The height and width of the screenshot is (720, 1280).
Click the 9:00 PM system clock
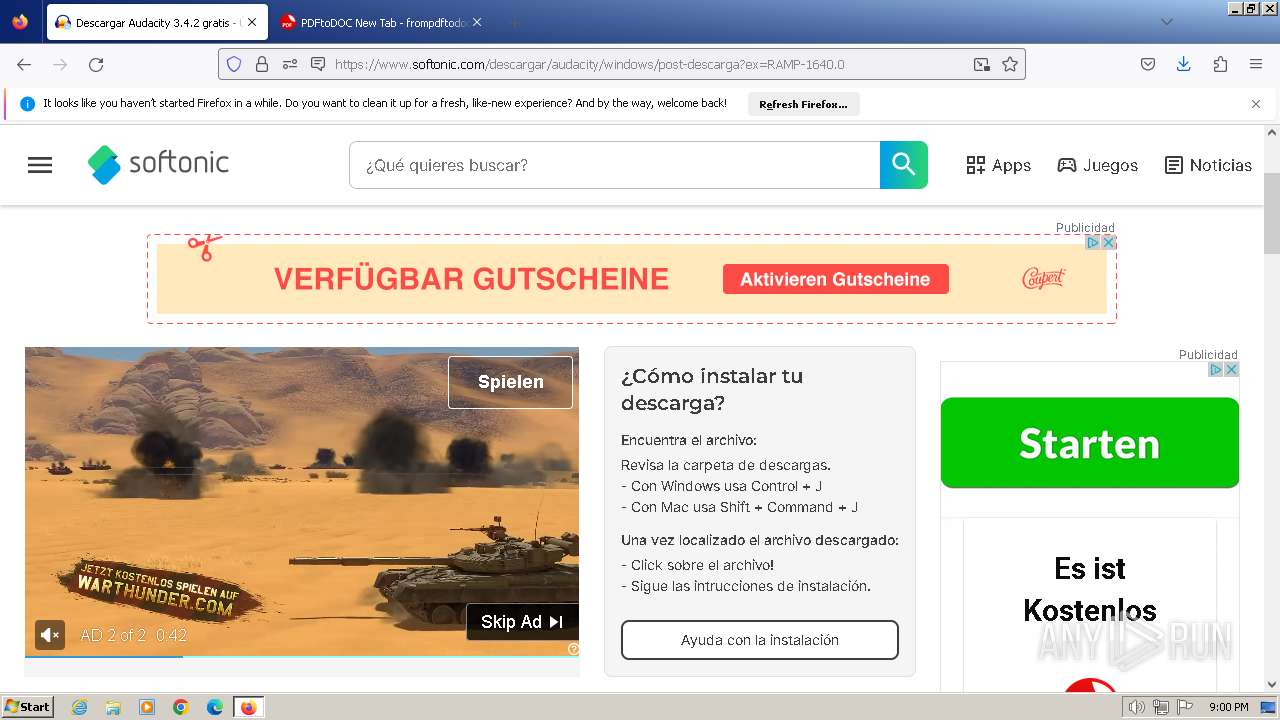coord(1229,707)
